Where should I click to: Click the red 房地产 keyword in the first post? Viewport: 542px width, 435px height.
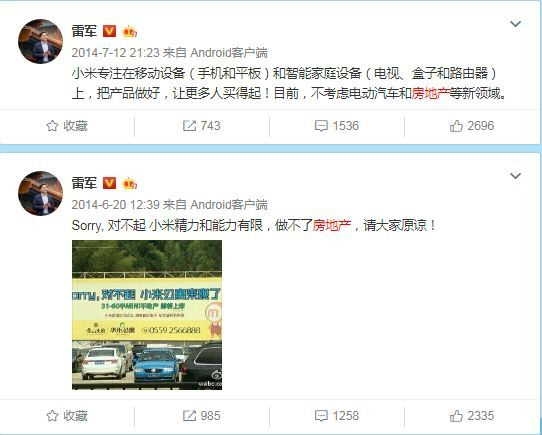[430, 93]
